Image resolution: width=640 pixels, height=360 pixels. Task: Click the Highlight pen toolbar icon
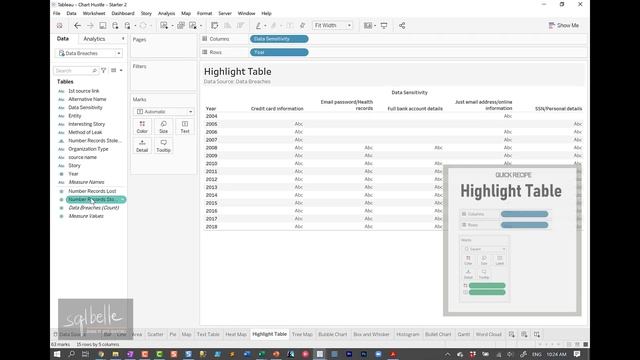point(258,26)
